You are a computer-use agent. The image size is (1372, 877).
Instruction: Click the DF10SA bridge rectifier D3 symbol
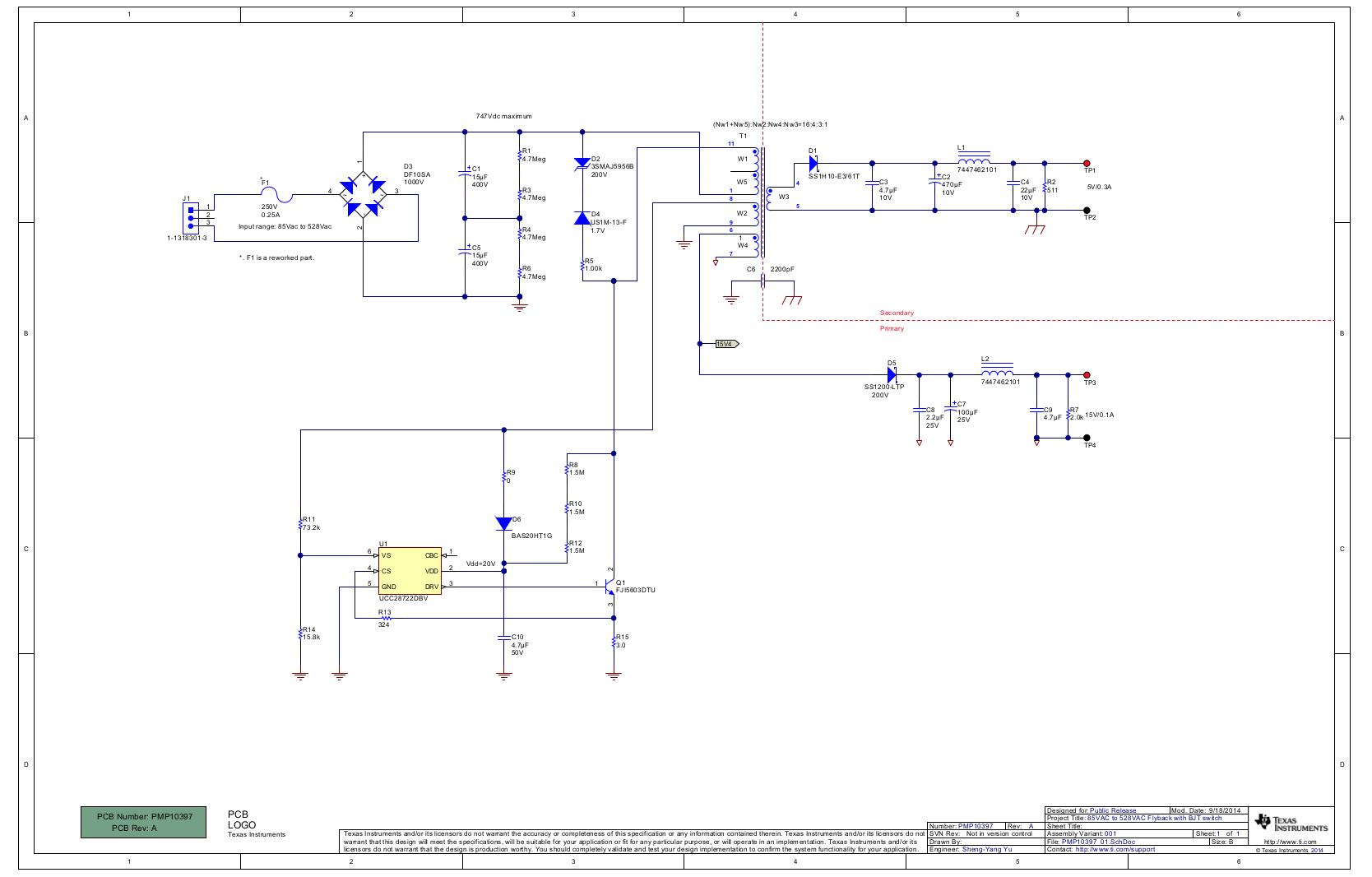coord(363,193)
